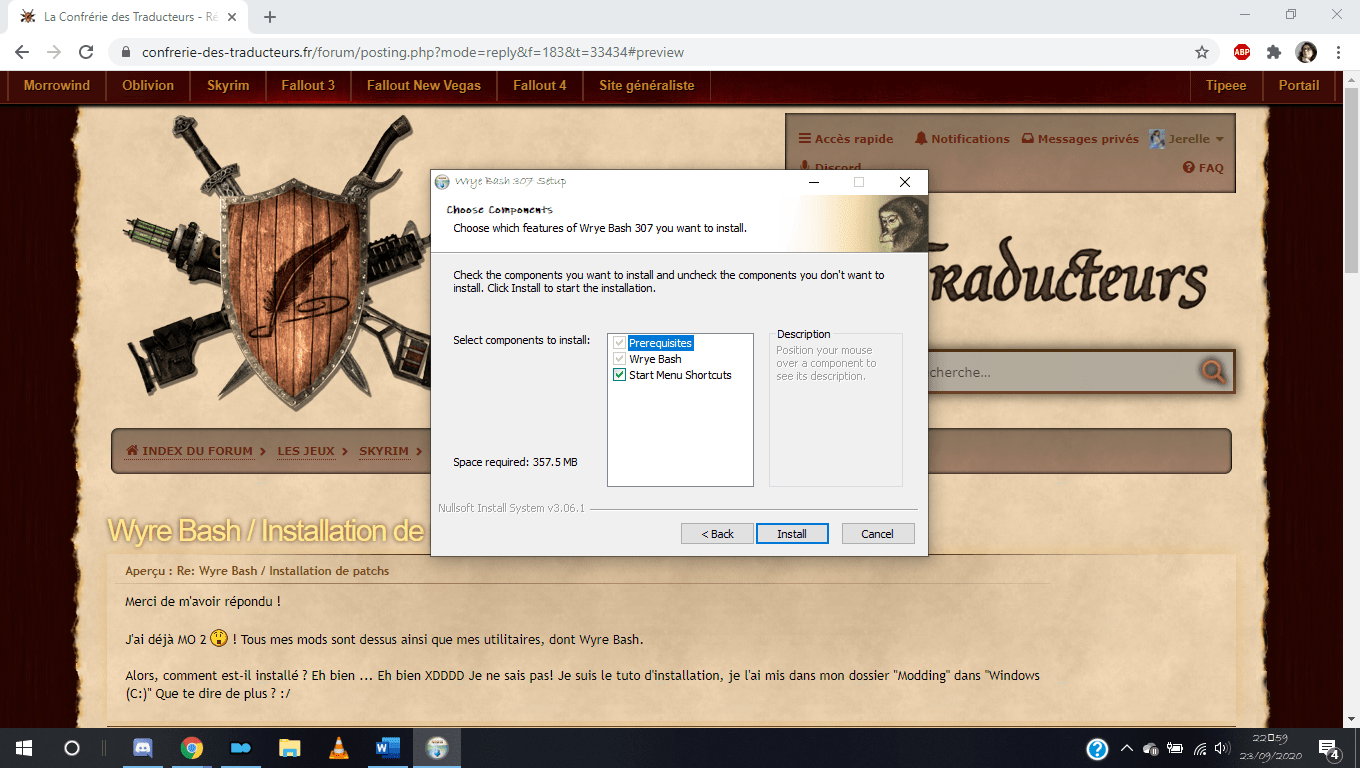Open the Oblivion site tab

(148, 86)
